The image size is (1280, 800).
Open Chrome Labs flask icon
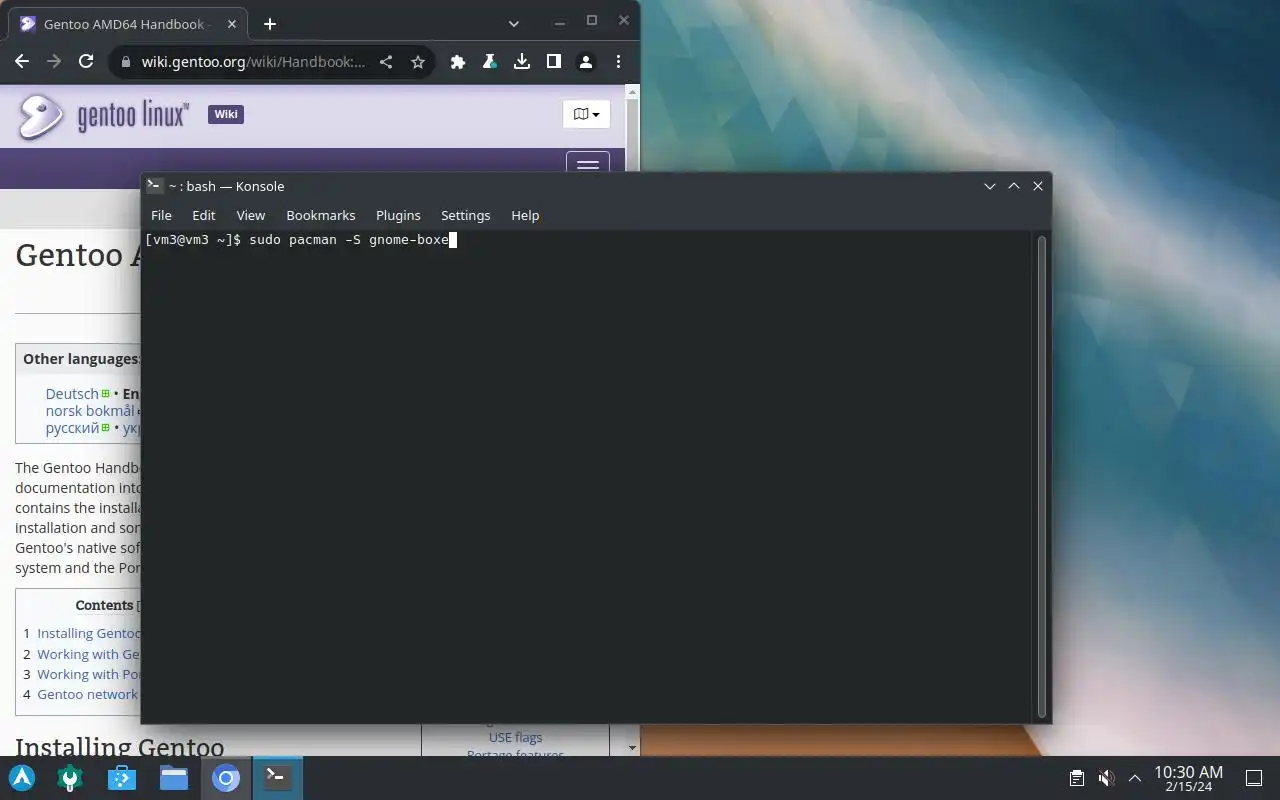pos(490,62)
